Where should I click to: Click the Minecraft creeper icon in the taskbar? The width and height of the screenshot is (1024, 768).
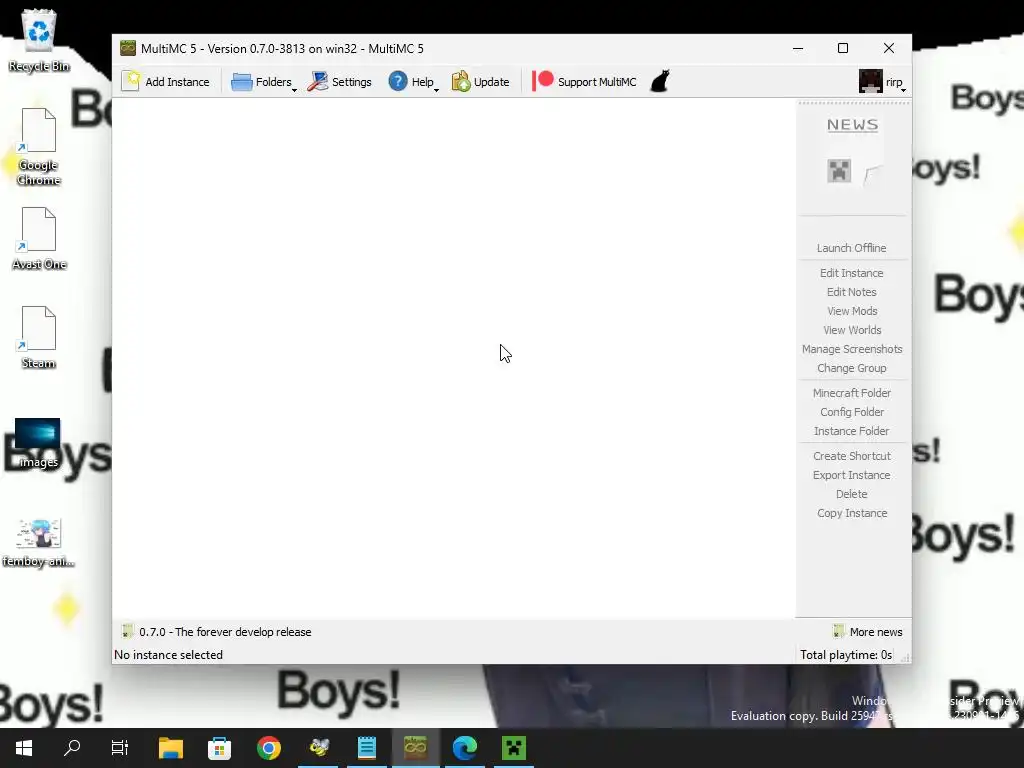pyautogui.click(x=514, y=748)
